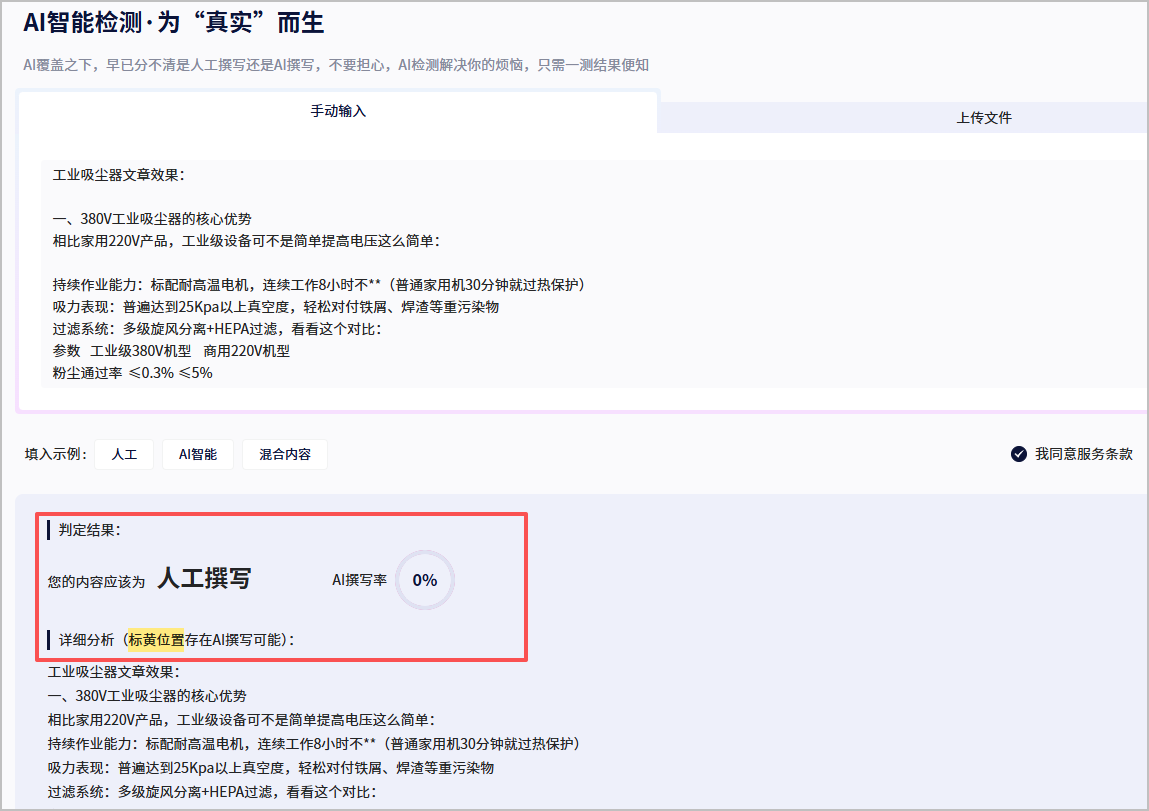Switch to the 手动输入 tab
The image size is (1149, 811).
point(338,111)
